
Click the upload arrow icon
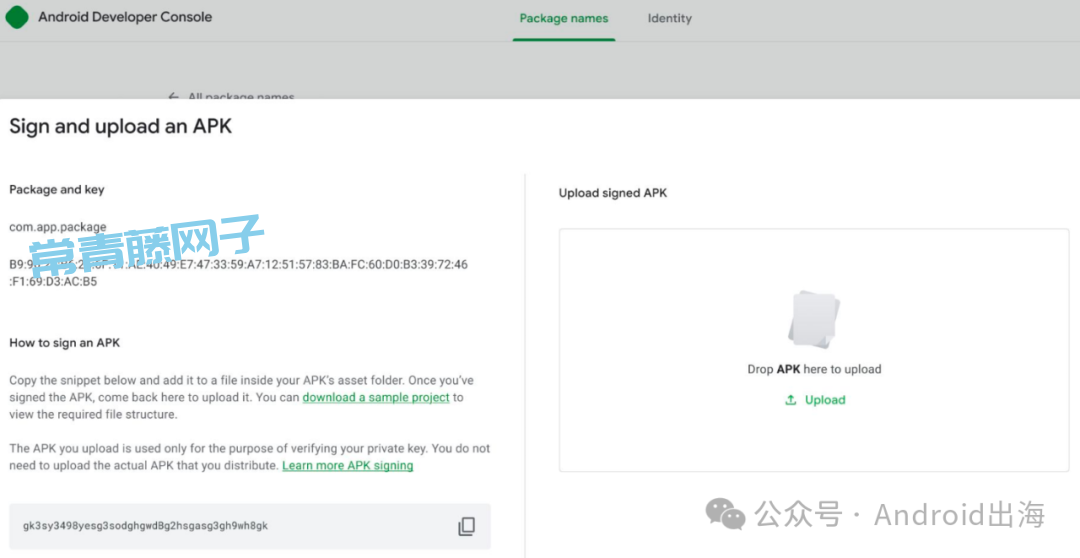click(791, 400)
